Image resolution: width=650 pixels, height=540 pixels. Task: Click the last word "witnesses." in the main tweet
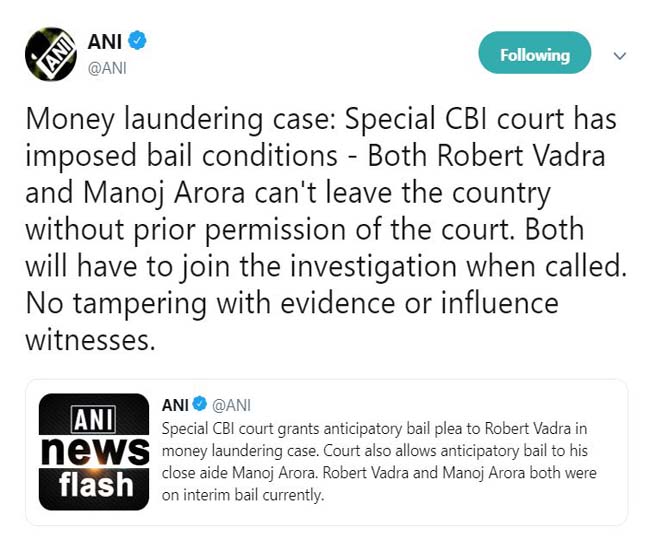(x=91, y=340)
